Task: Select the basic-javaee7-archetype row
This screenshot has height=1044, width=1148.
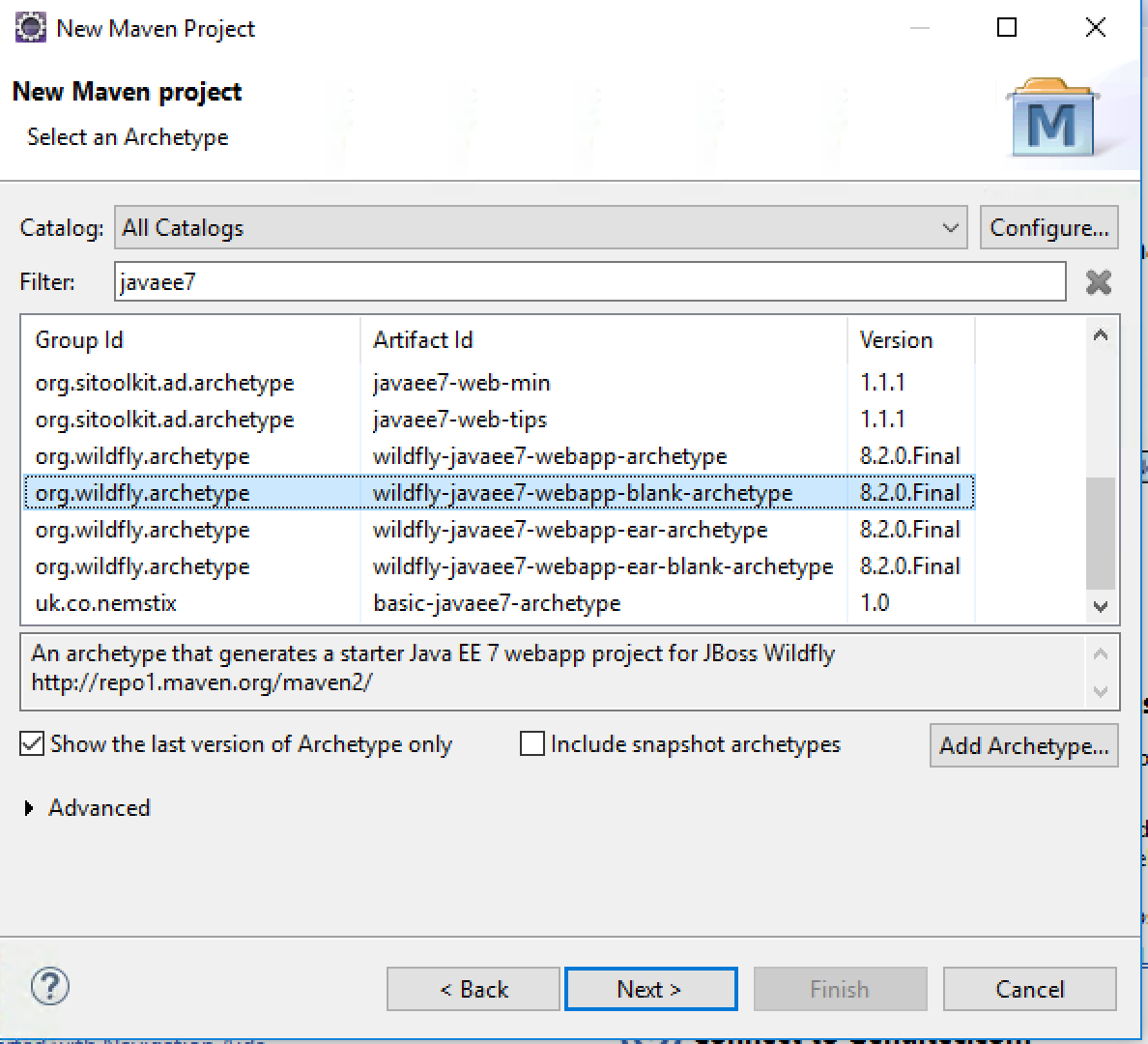Action: [x=500, y=602]
